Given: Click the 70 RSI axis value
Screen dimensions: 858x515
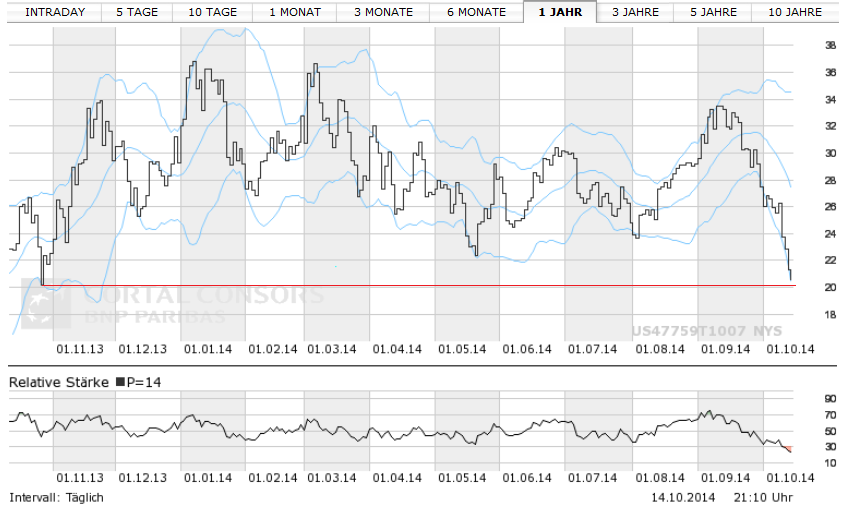Looking at the screenshot, I should pyautogui.click(x=830, y=415).
